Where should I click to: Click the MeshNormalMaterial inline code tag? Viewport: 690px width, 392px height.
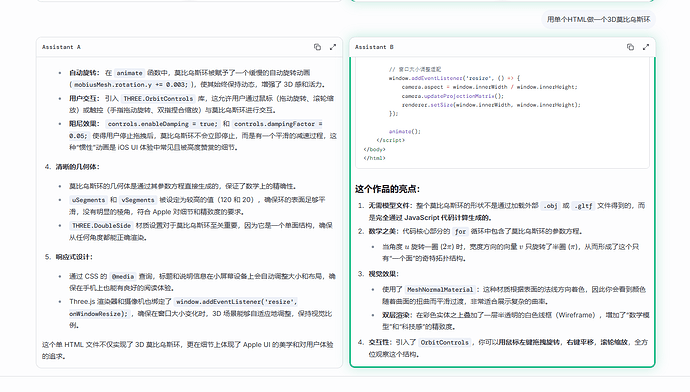(440, 289)
